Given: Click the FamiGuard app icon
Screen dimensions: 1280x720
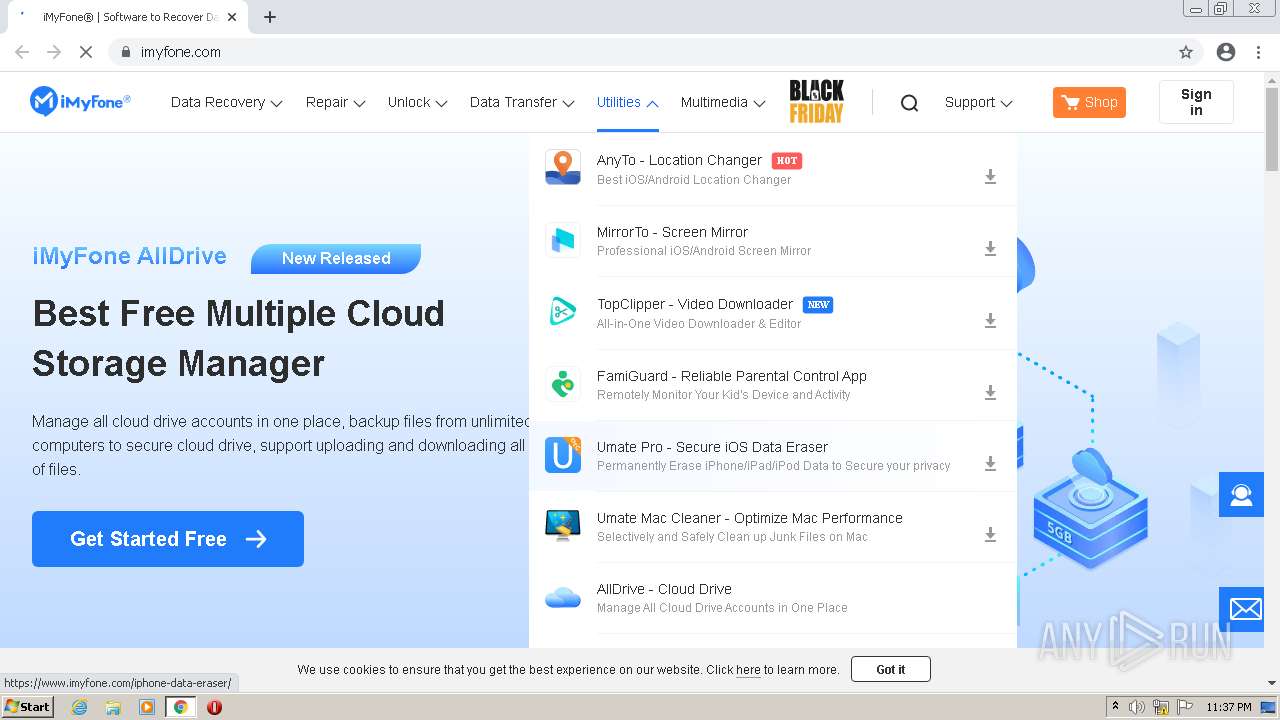Looking at the screenshot, I should (563, 383).
